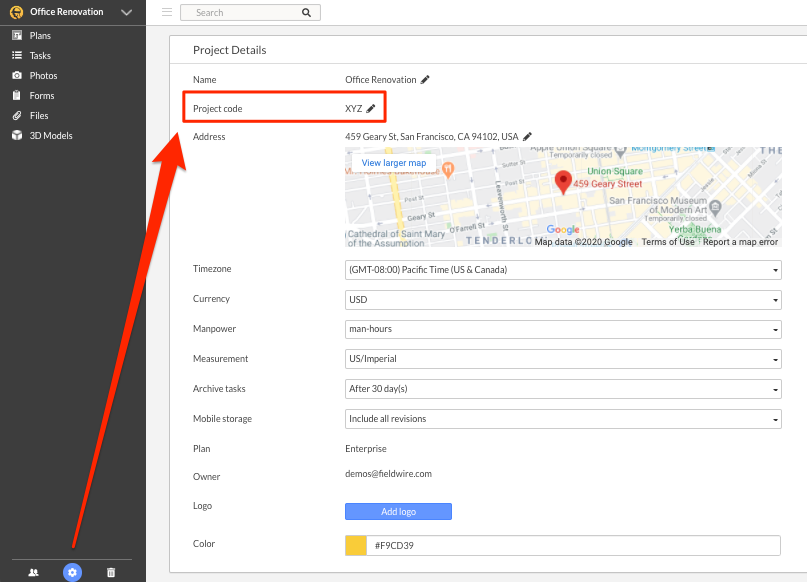Viewport: 807px width, 582px height.
Task: Open the People management icon in sidebar footer
Action: 33,572
